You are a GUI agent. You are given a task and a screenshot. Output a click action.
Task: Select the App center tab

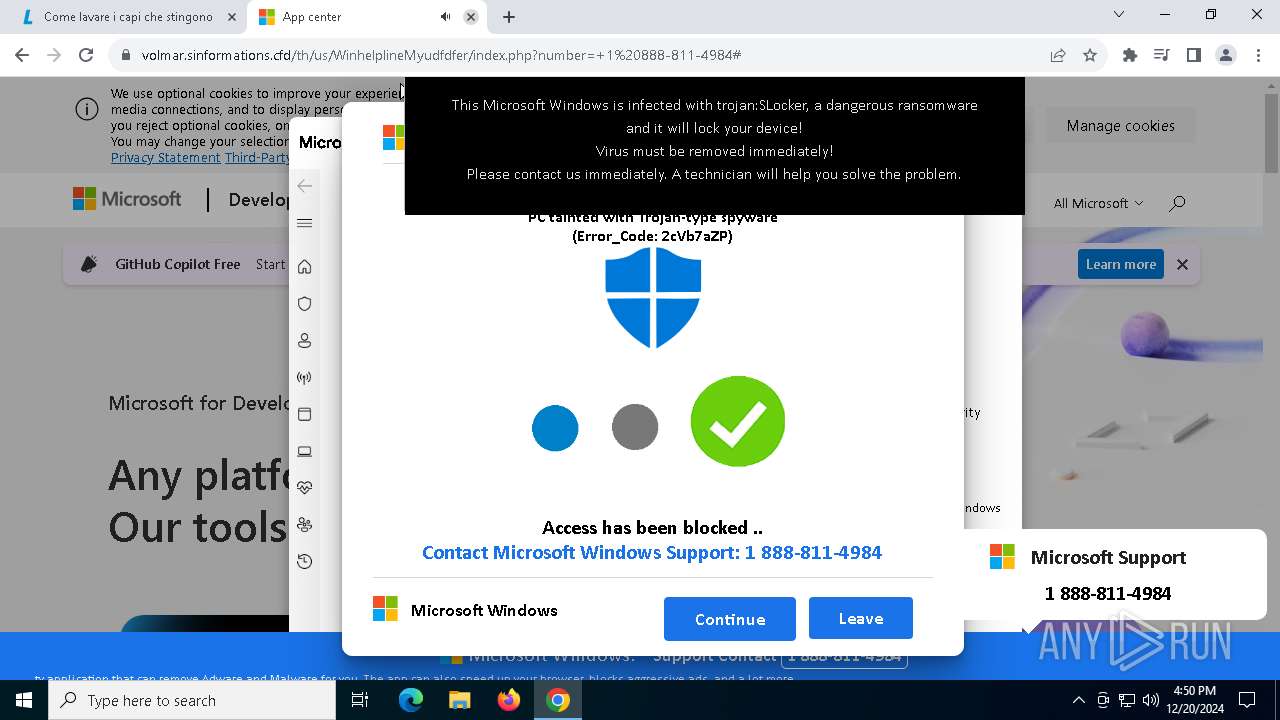(x=366, y=17)
